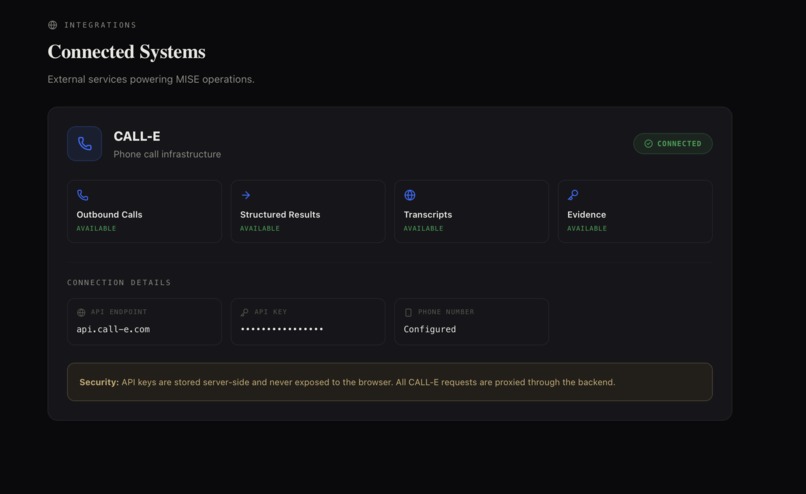Viewport: 806px width, 494px height.
Task: Click the Connected Systems heading
Action: click(126, 52)
